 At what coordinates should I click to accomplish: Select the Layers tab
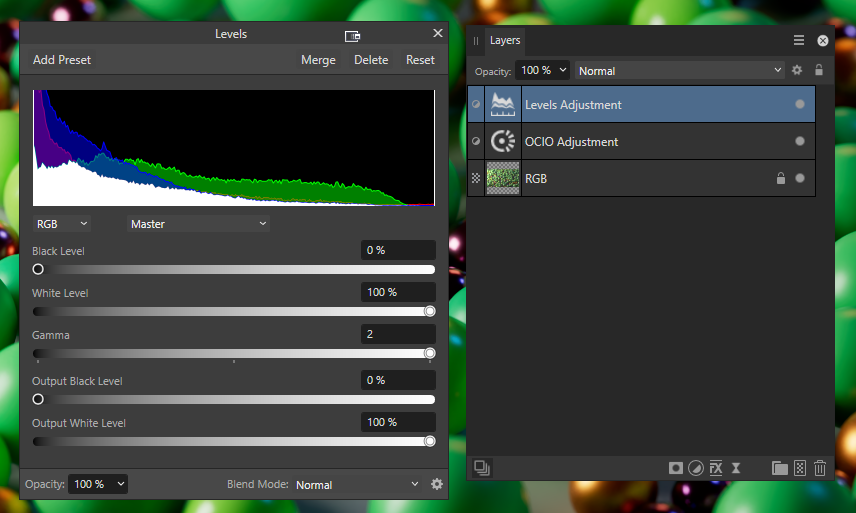point(505,40)
